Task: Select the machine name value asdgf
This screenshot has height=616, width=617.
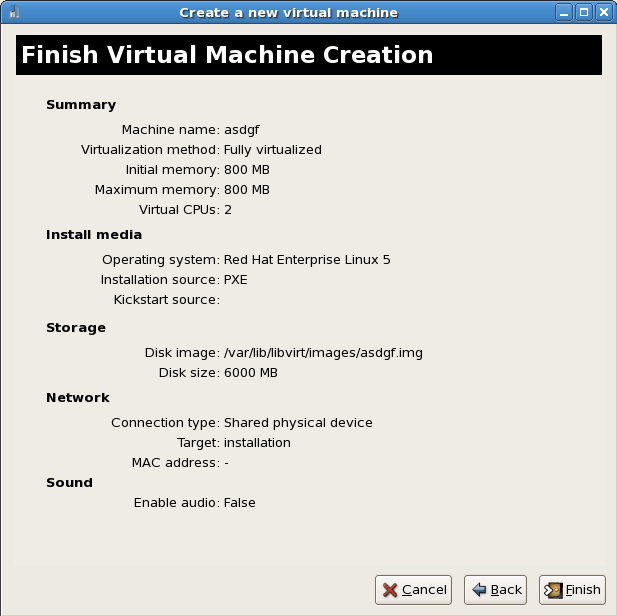Action: click(x=242, y=129)
